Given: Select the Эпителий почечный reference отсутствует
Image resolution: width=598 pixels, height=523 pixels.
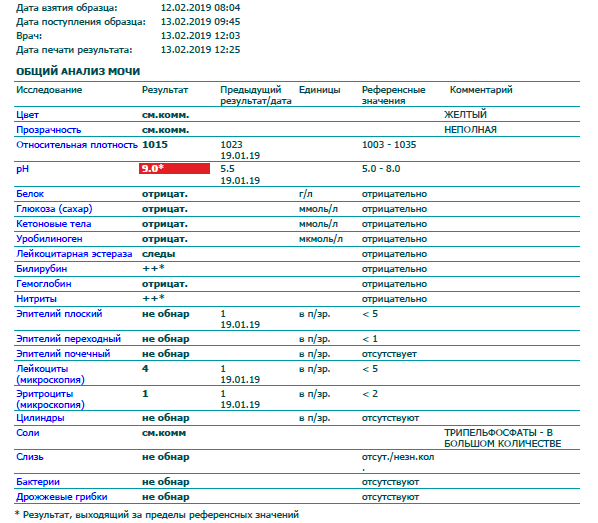Looking at the screenshot, I should (x=389, y=354).
